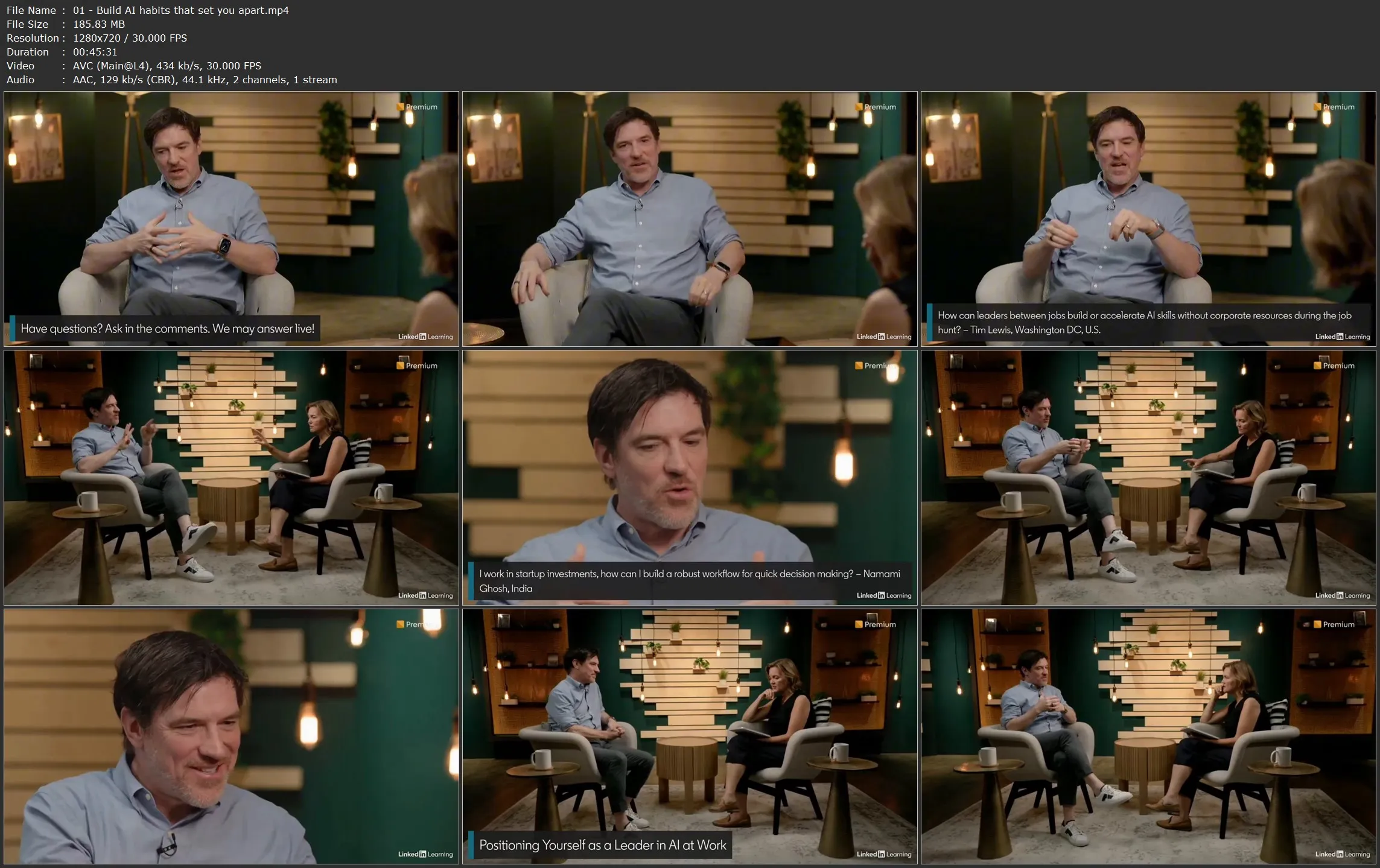Viewport: 1380px width, 868px height.
Task: Click LinkedIn Learning logo in bottom-right thumbnail
Action: pyautogui.click(x=1343, y=854)
